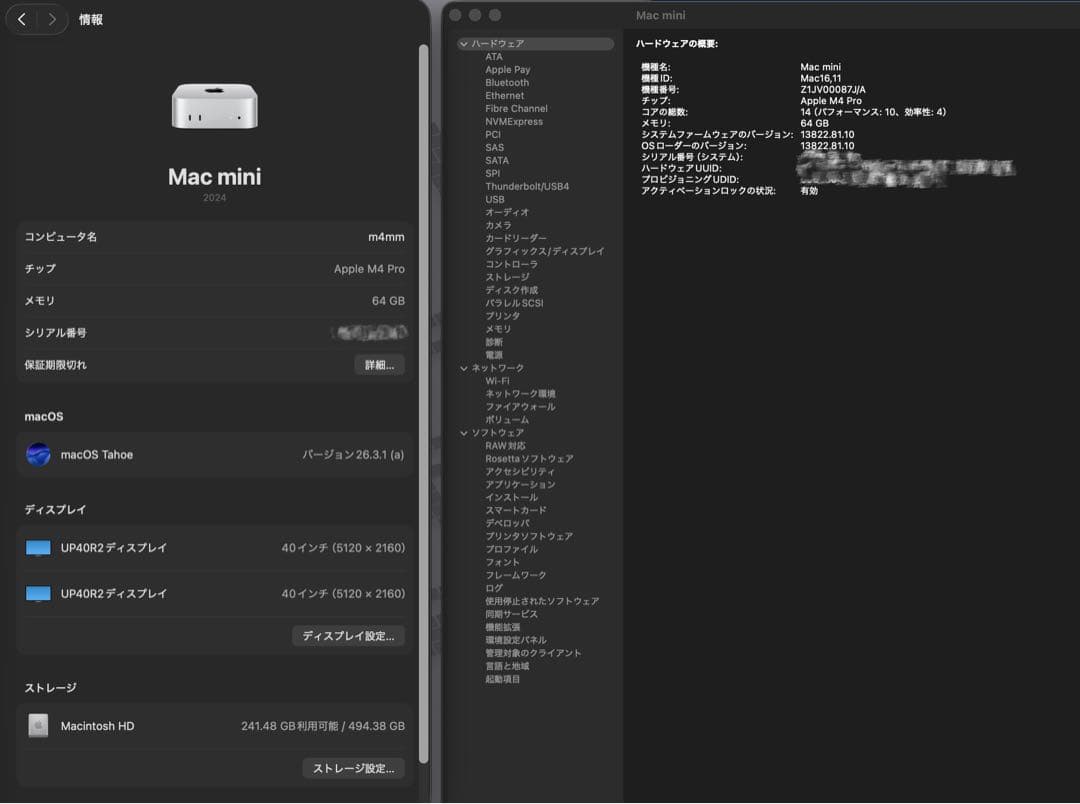This screenshot has height=804, width=1080.
Task: Select Fibre Channel in the sidebar
Action: (x=517, y=109)
